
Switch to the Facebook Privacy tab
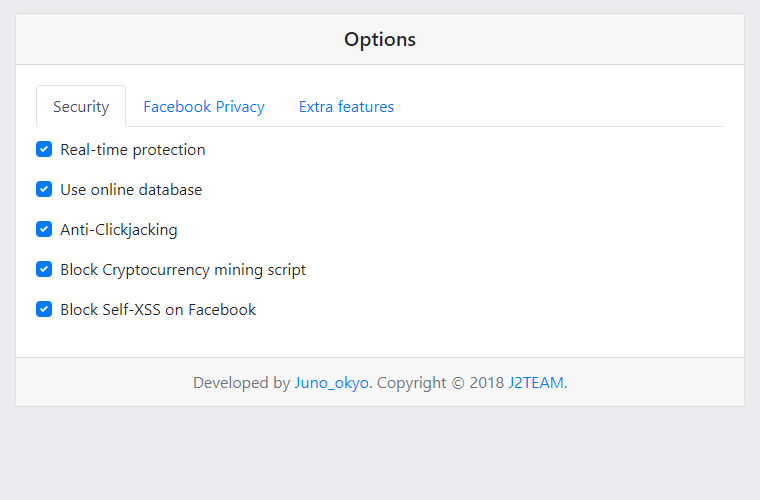click(x=204, y=107)
